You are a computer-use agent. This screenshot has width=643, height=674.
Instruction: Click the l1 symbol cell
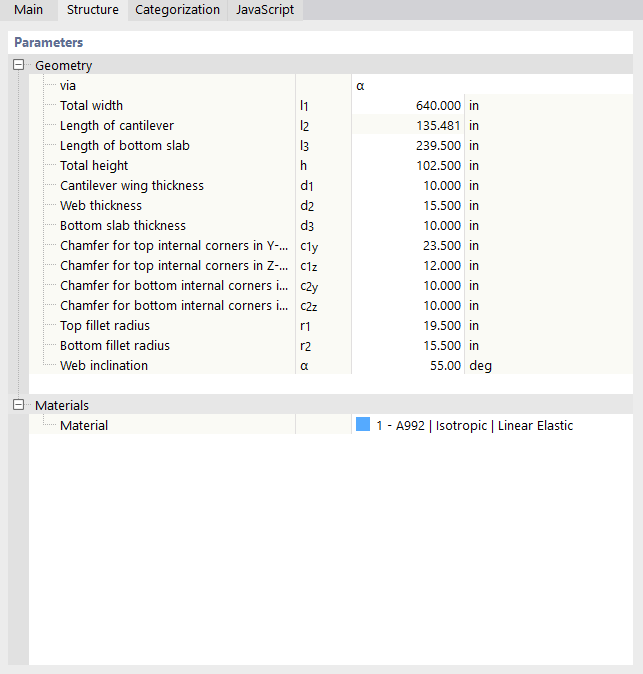click(x=323, y=105)
